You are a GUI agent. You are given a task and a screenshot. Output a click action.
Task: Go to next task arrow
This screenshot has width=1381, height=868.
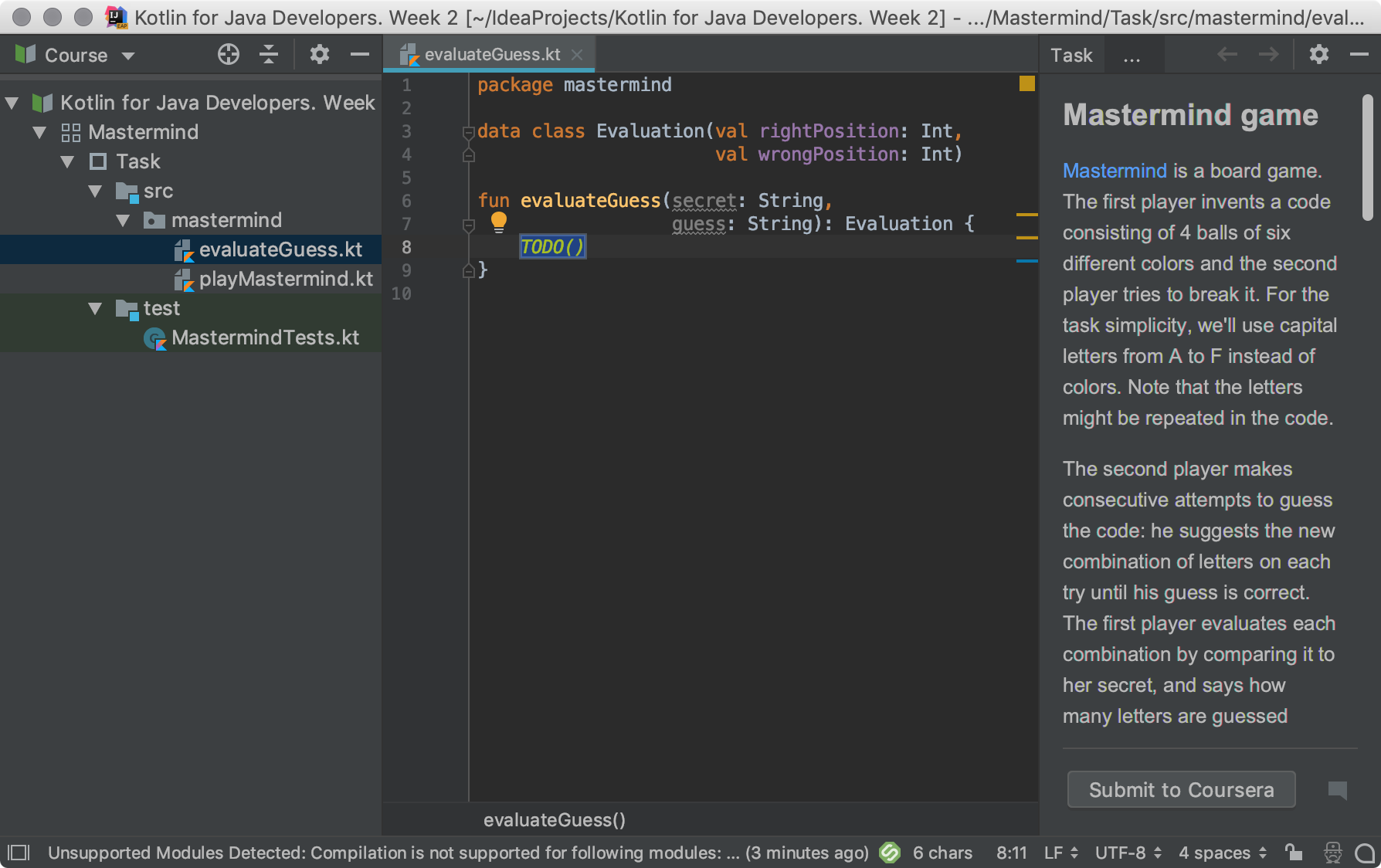1268,54
